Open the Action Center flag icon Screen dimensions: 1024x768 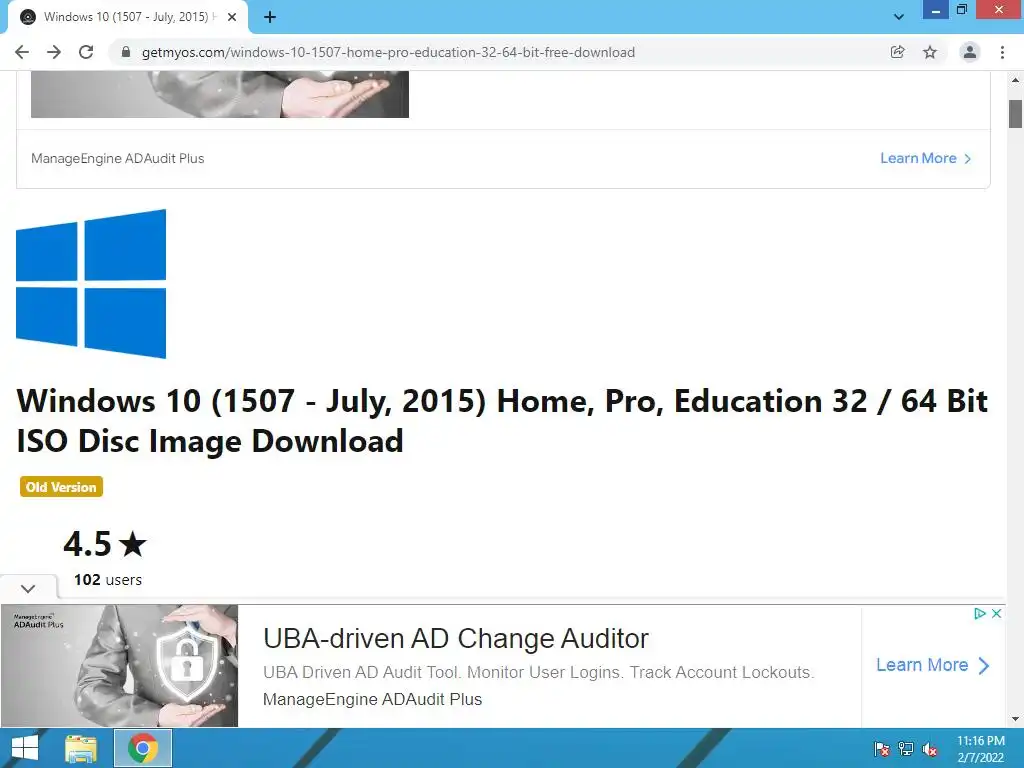click(x=882, y=749)
